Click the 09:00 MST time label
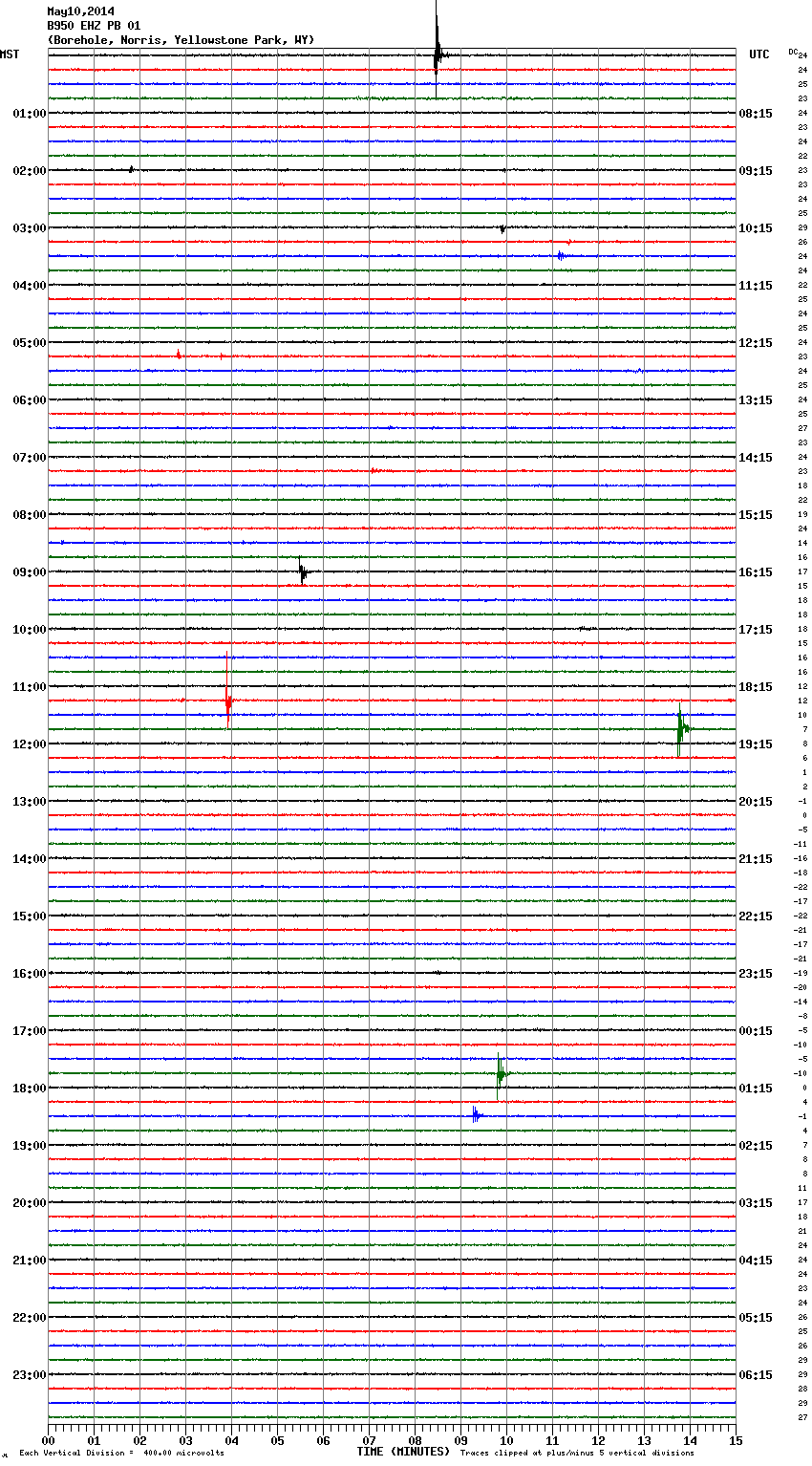The width and height of the screenshot is (812, 1466). pyautogui.click(x=29, y=572)
